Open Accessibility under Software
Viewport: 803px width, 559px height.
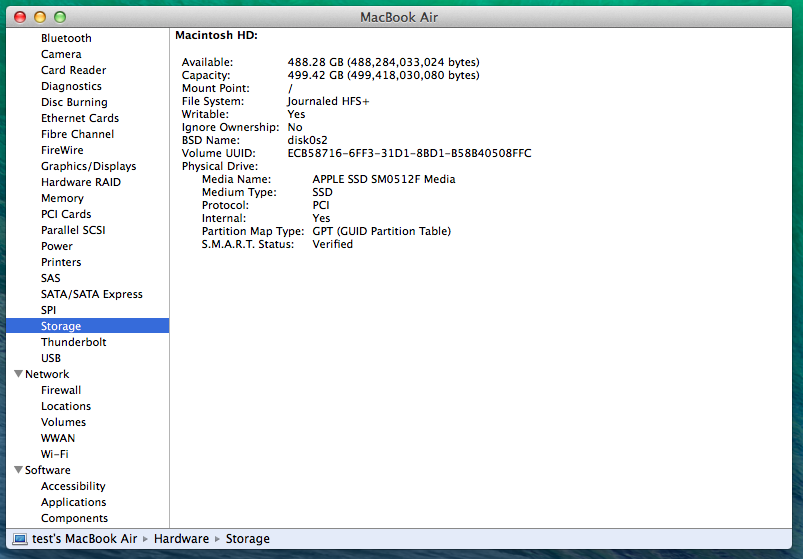click(x=73, y=486)
